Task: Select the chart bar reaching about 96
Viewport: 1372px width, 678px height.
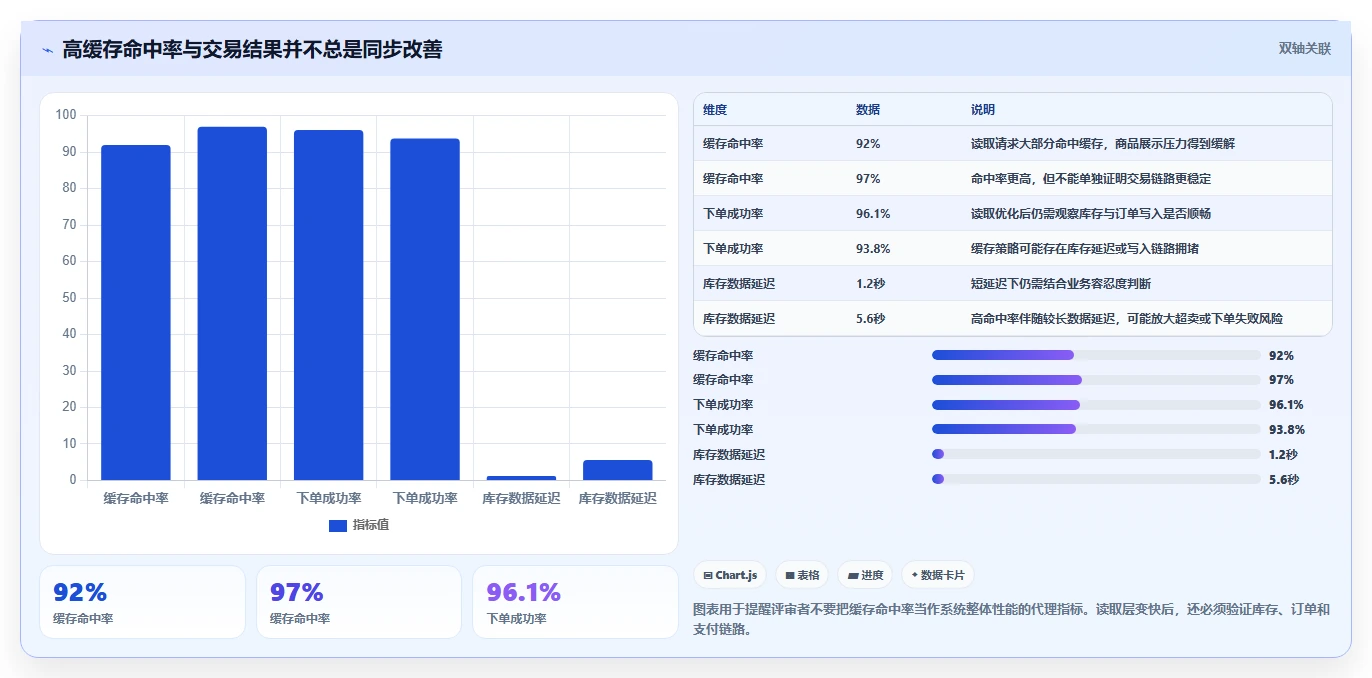Action: (328, 305)
